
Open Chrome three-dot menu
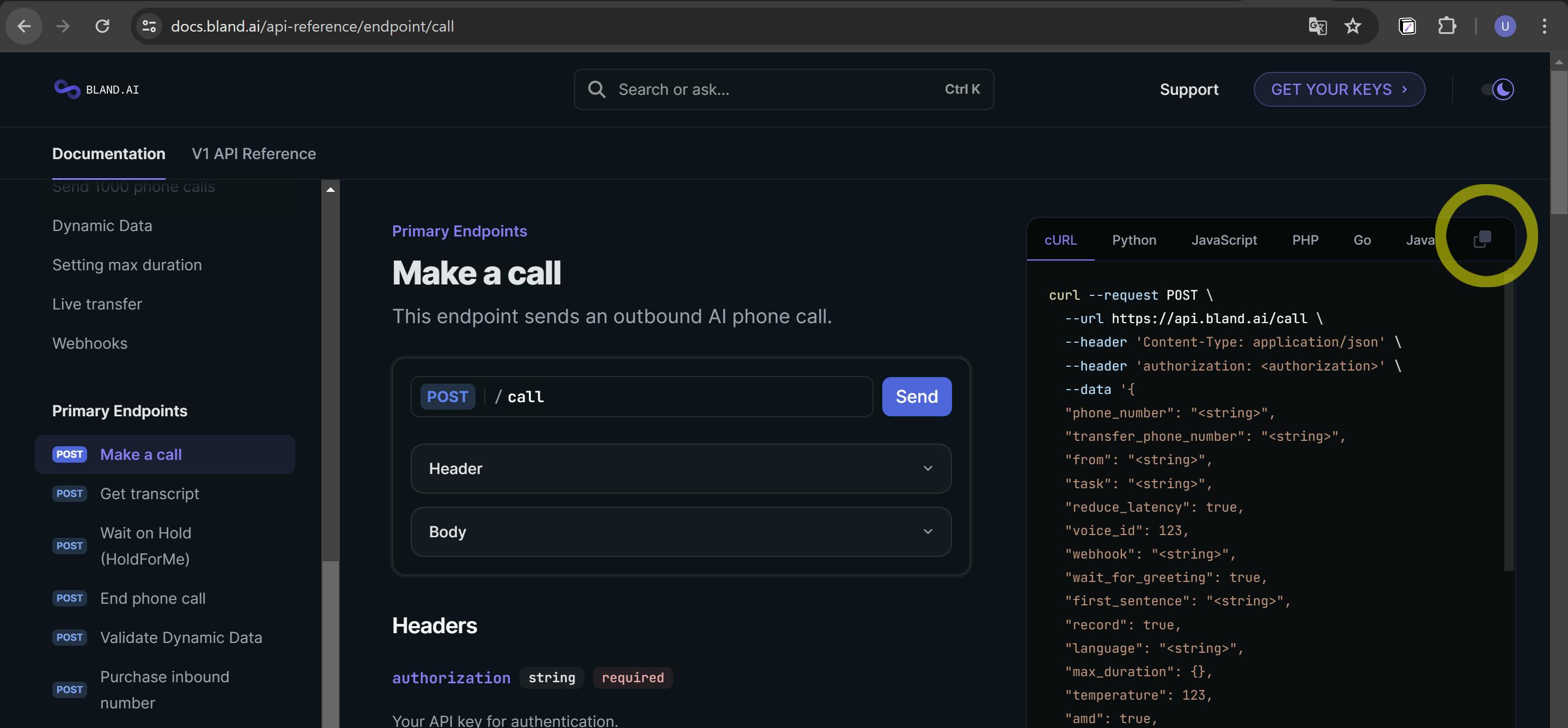click(x=1543, y=26)
